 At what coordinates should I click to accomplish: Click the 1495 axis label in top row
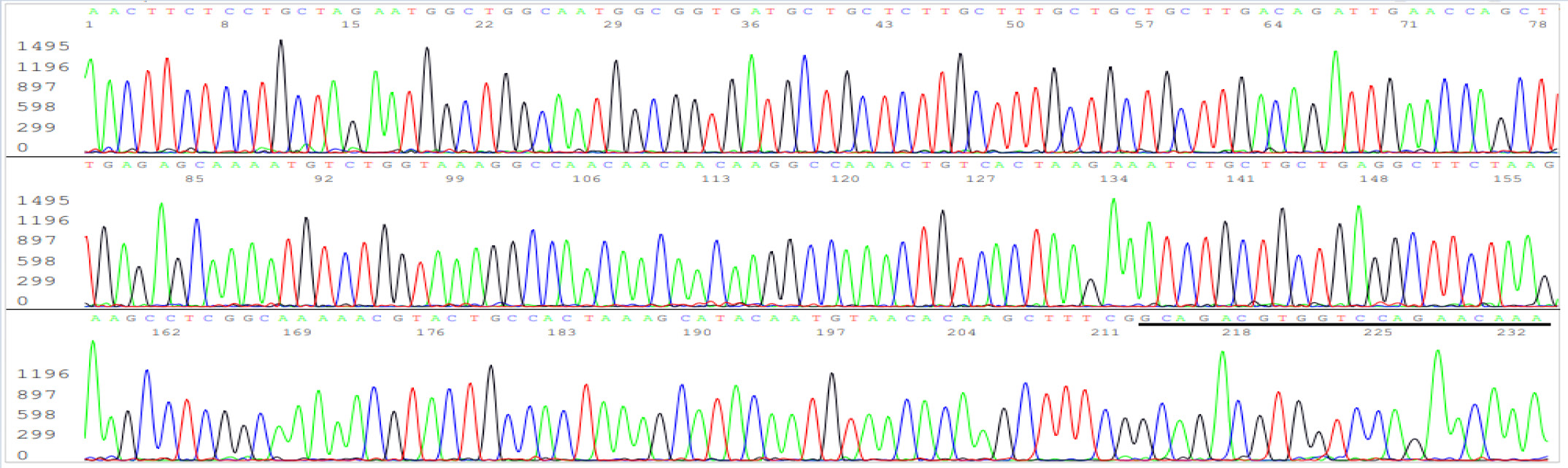coord(43,46)
